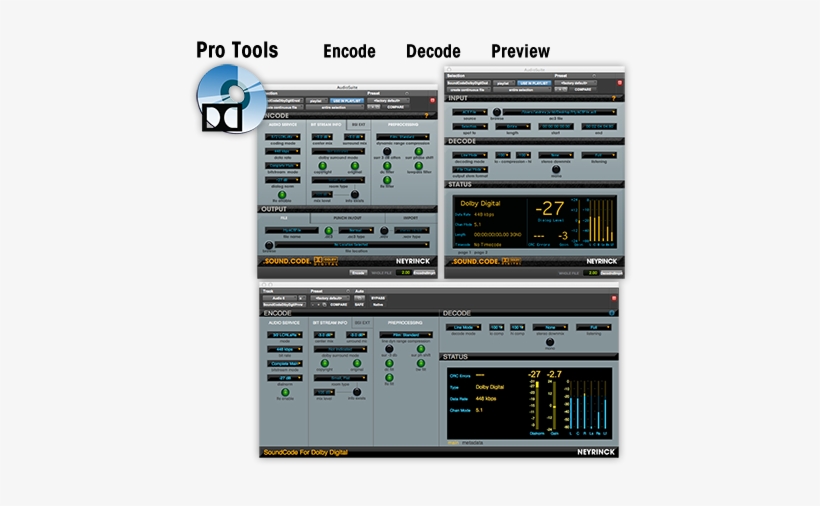Click SAFE button in Preview window

click(x=359, y=304)
